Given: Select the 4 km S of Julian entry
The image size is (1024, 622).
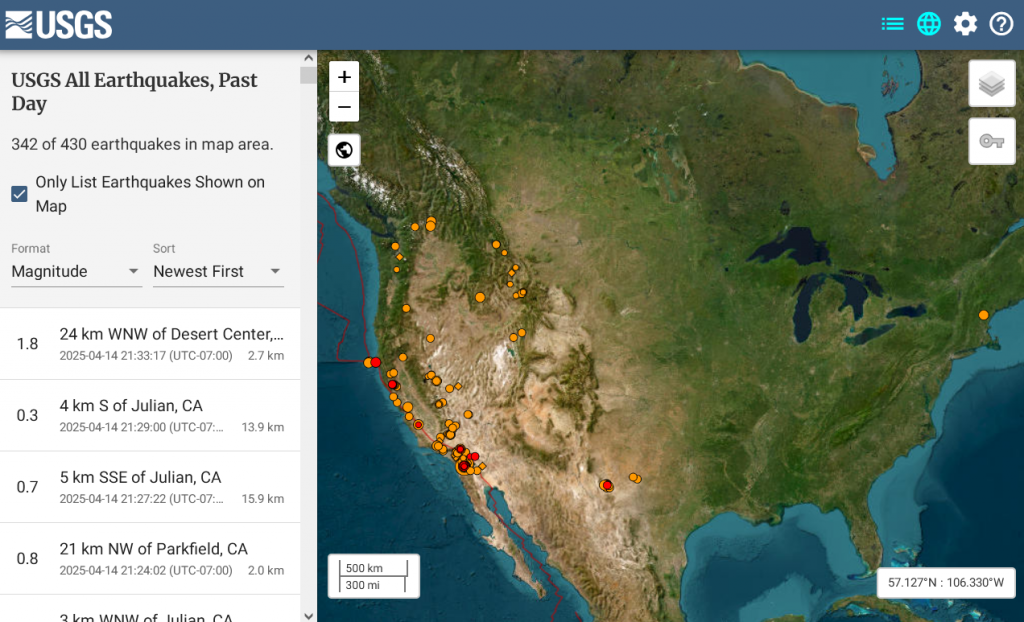Looking at the screenshot, I should [x=150, y=416].
